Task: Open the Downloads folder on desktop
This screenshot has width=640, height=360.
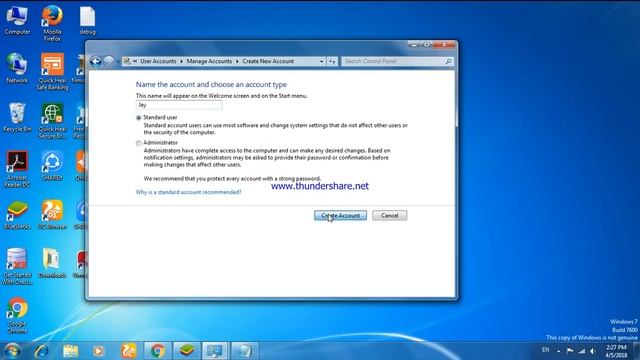Action: [52, 263]
